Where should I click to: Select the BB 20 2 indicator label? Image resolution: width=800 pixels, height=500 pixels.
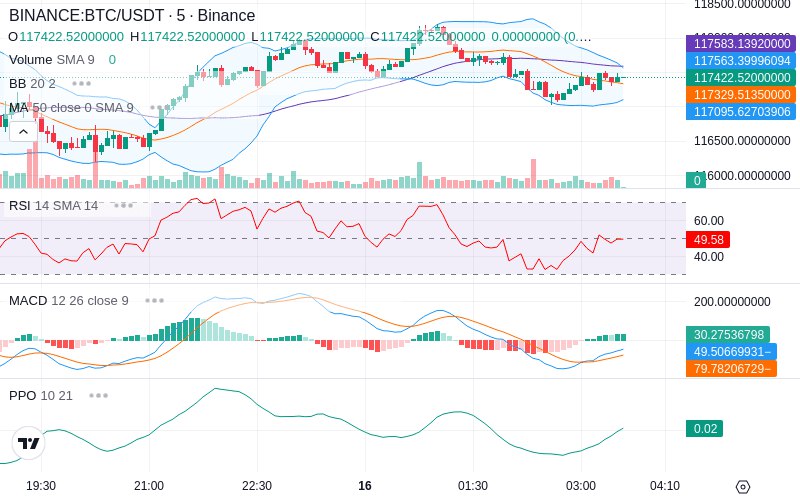pyautogui.click(x=32, y=84)
